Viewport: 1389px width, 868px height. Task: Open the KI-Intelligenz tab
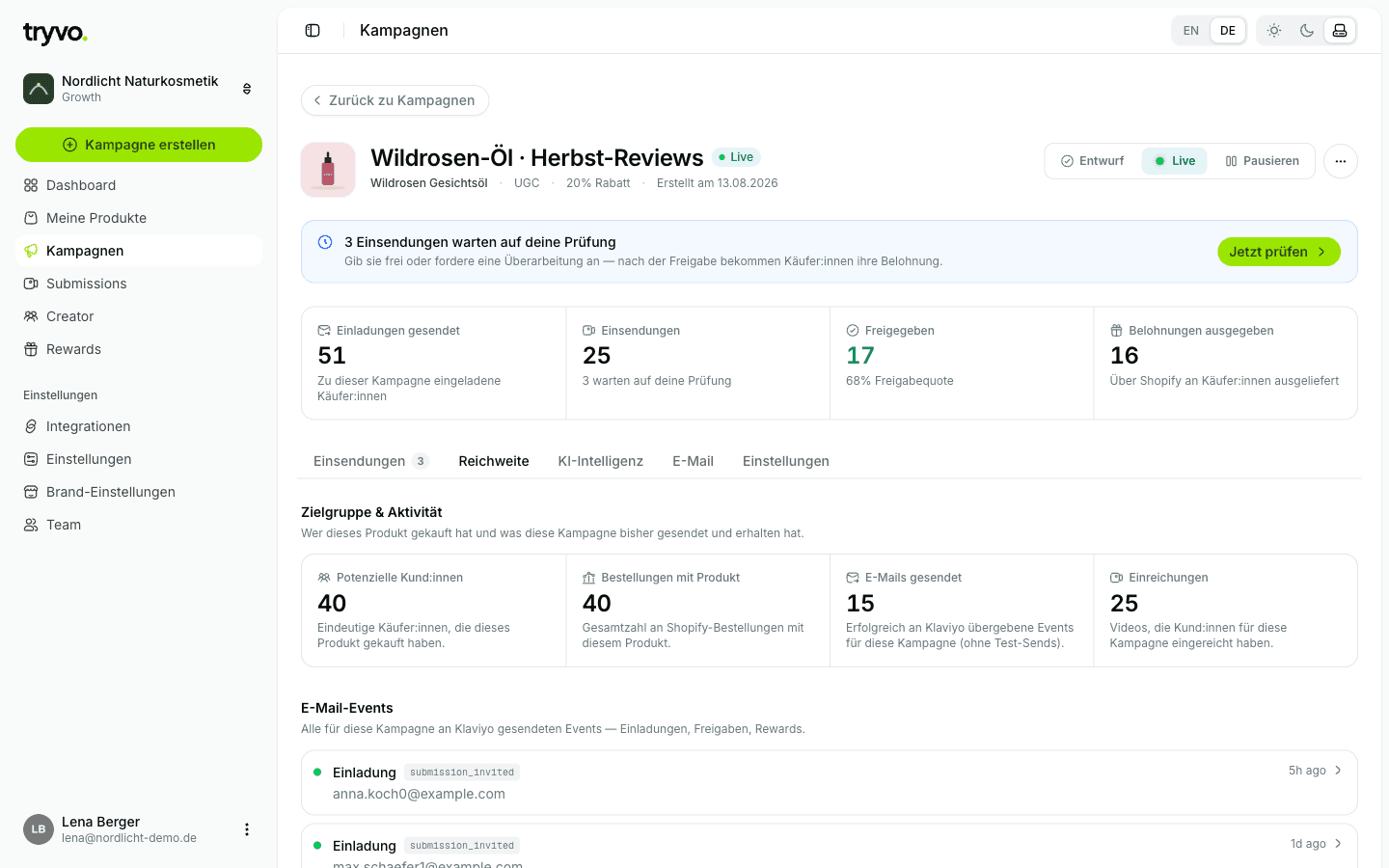pos(600,461)
